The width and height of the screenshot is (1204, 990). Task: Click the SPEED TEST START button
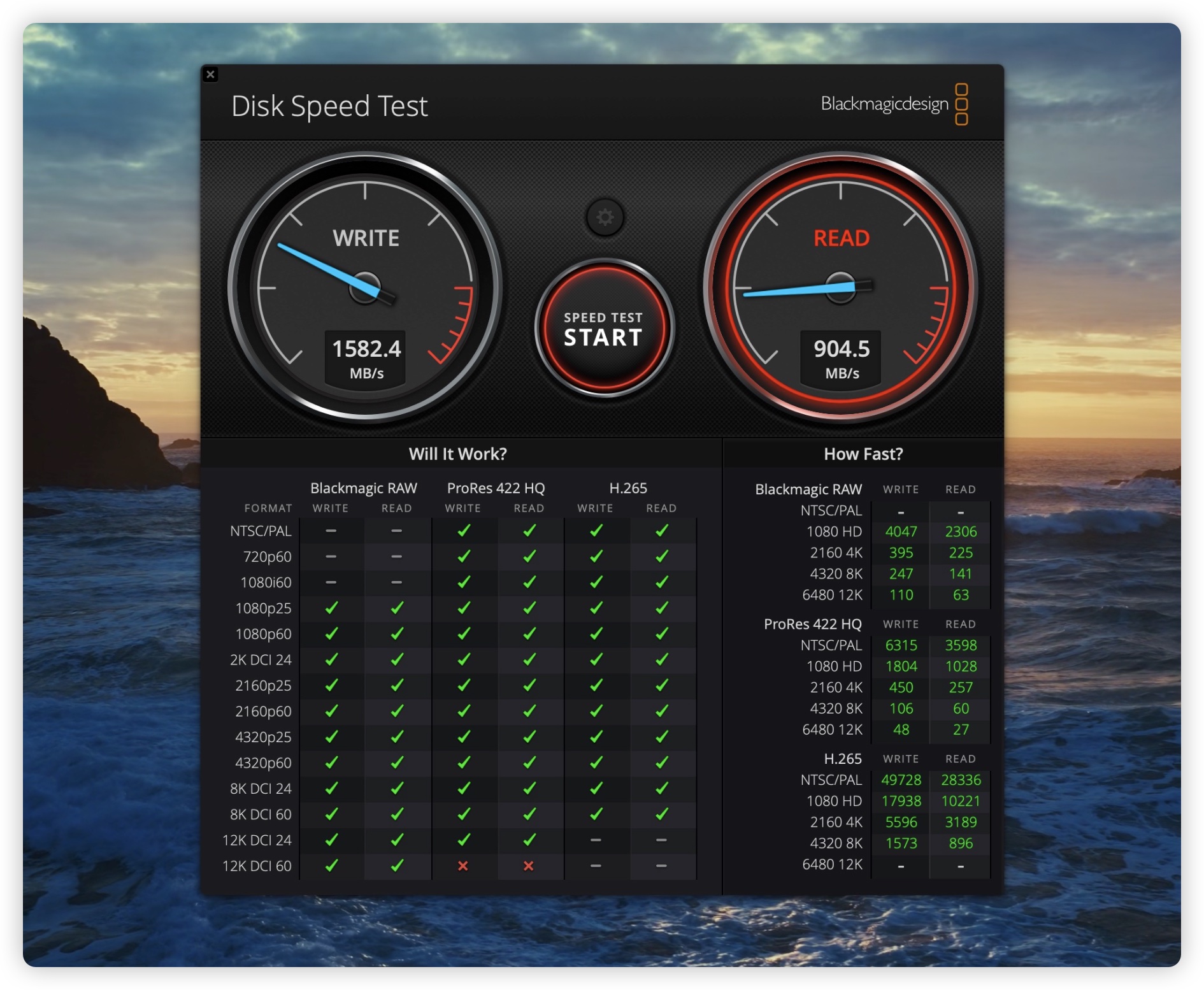(x=604, y=328)
